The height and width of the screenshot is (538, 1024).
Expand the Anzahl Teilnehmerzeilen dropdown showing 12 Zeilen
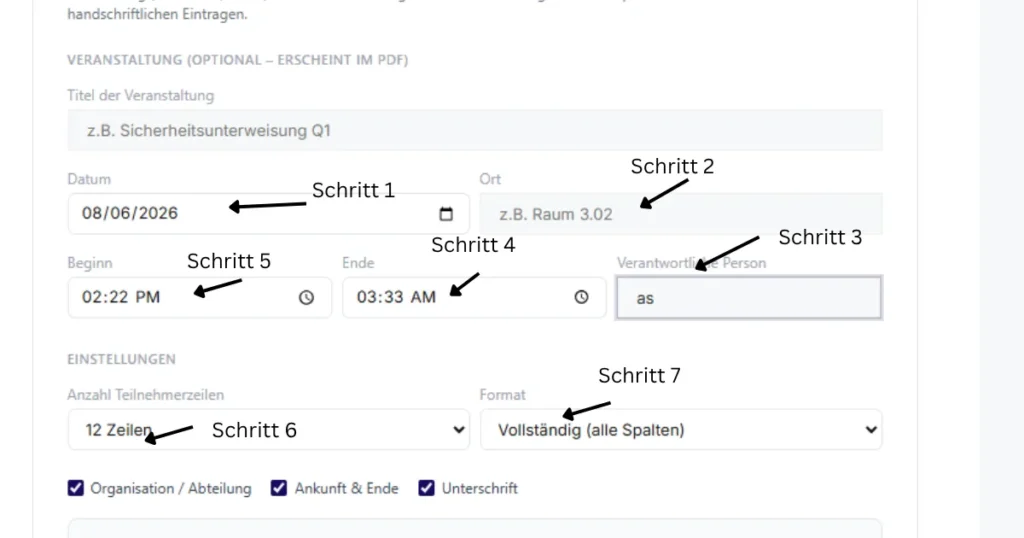(268, 430)
